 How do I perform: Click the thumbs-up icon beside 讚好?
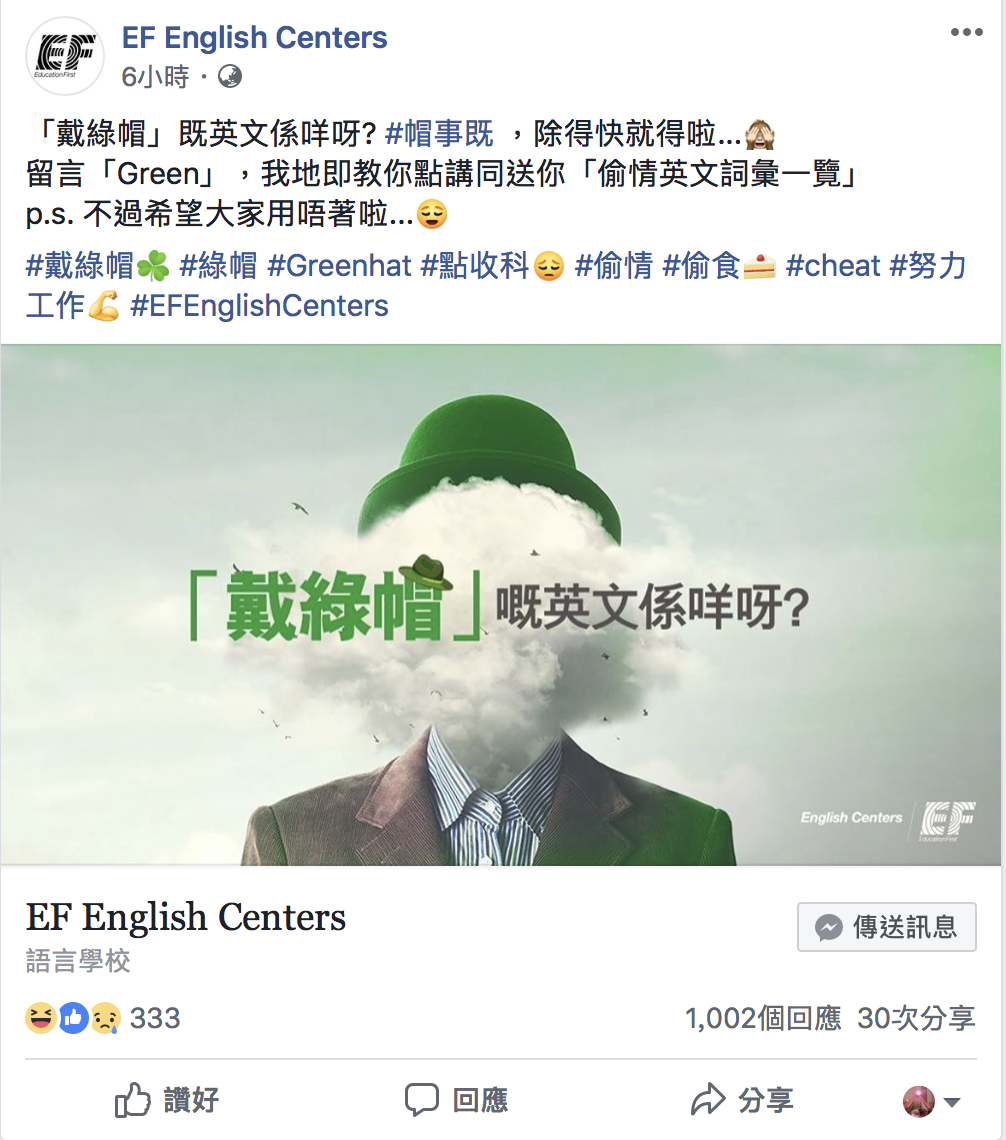tap(132, 1099)
